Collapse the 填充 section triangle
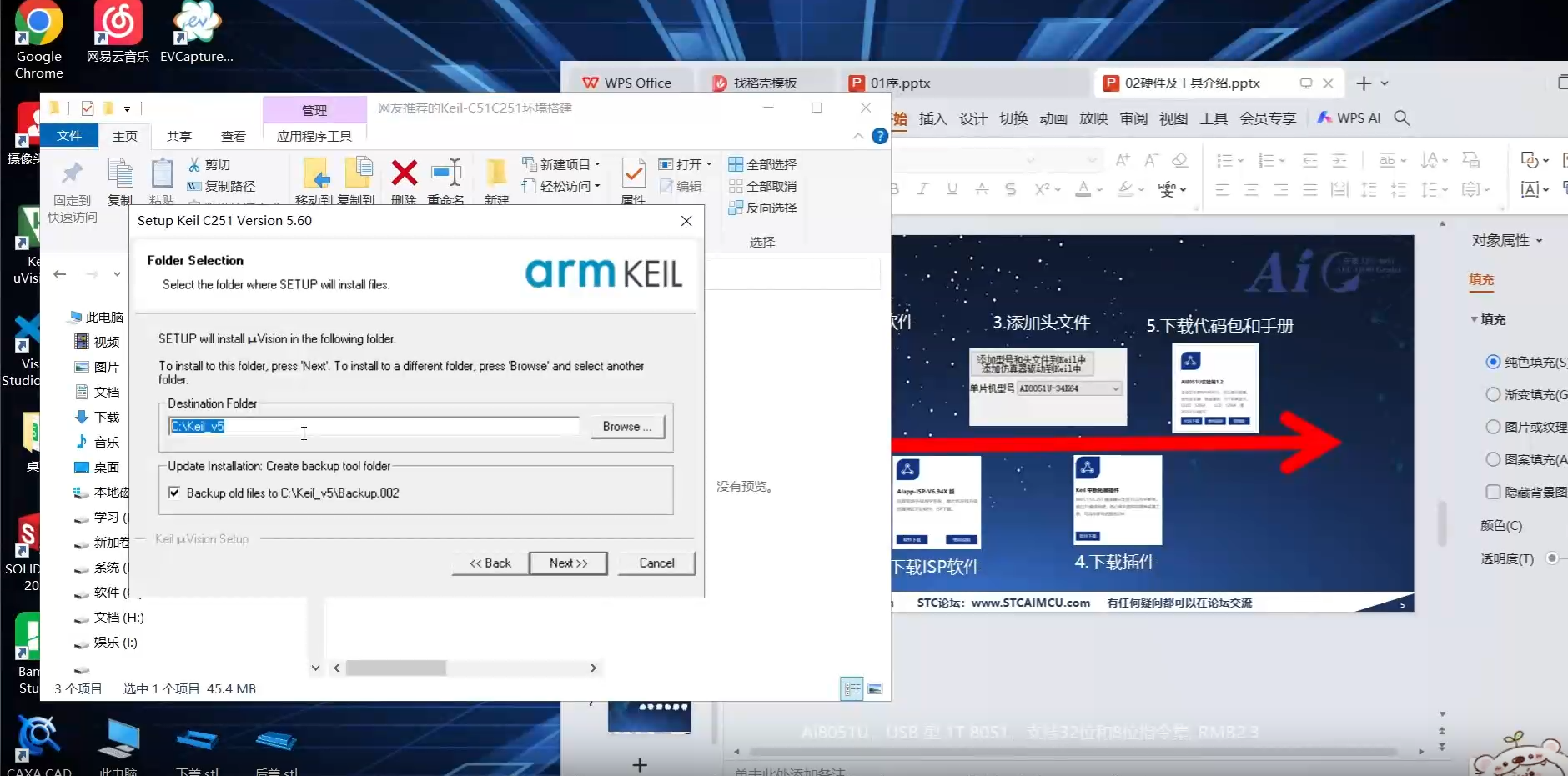The image size is (1568, 776). coord(1474,319)
